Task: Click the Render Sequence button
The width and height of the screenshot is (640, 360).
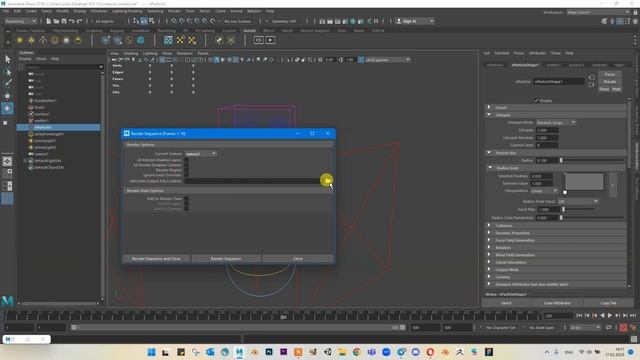Action: (226, 258)
